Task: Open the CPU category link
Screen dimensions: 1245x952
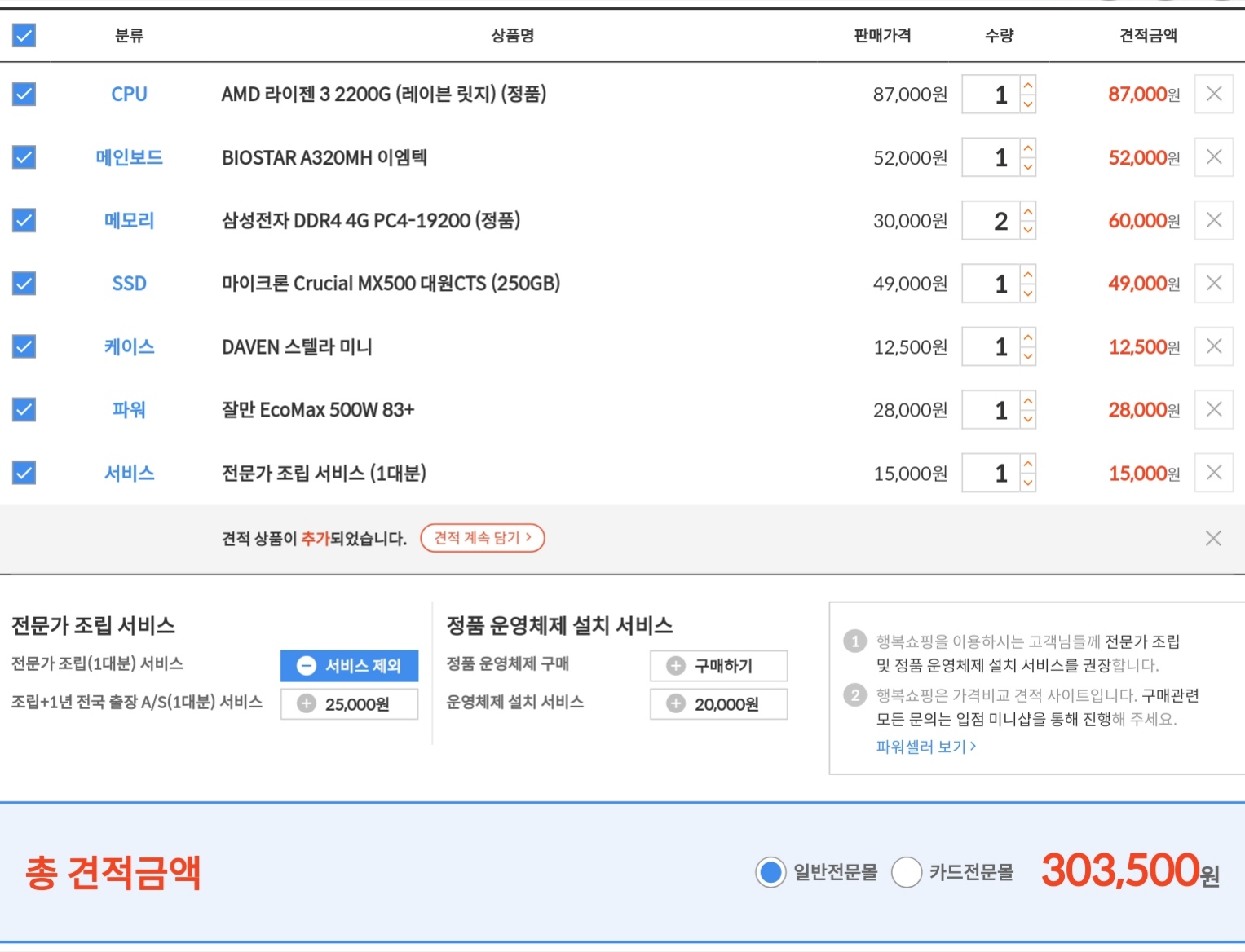Action: pyautogui.click(x=129, y=95)
